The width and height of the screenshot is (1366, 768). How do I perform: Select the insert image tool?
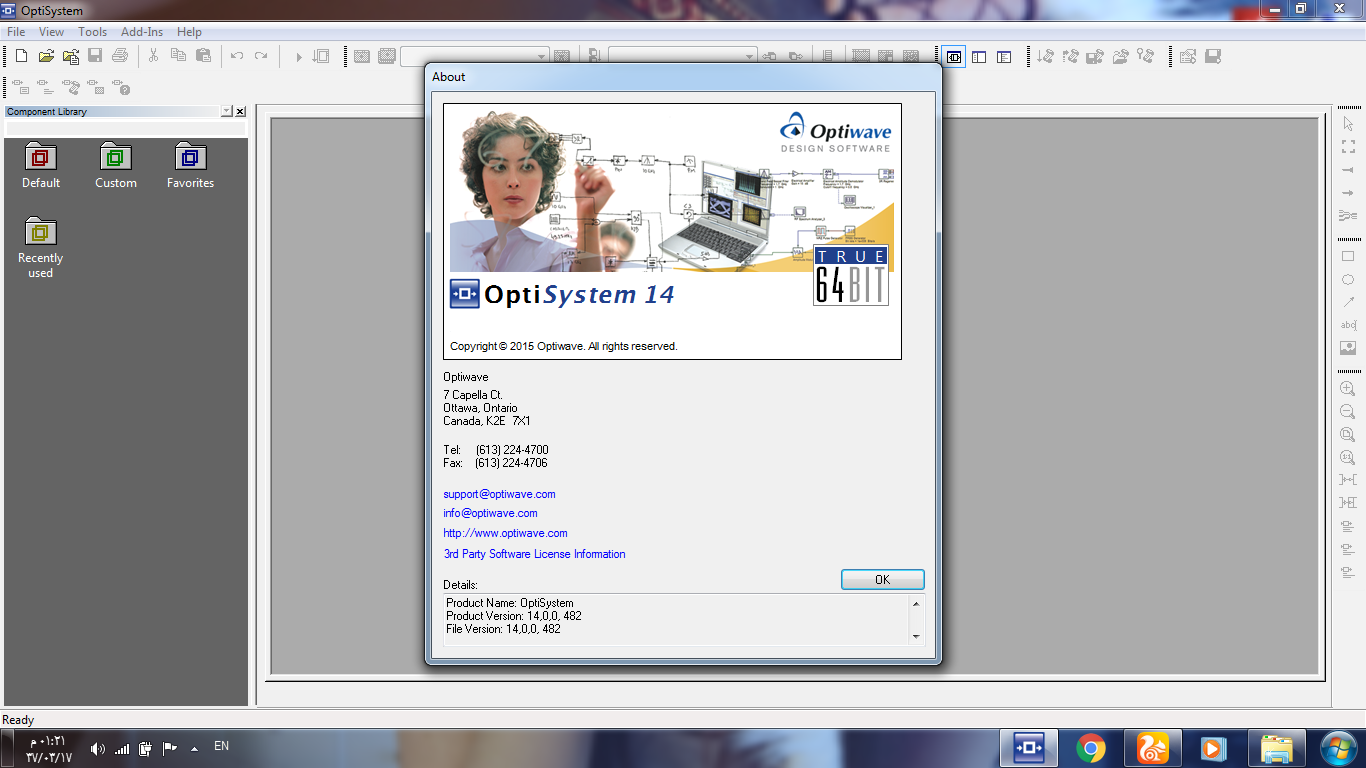point(1348,348)
